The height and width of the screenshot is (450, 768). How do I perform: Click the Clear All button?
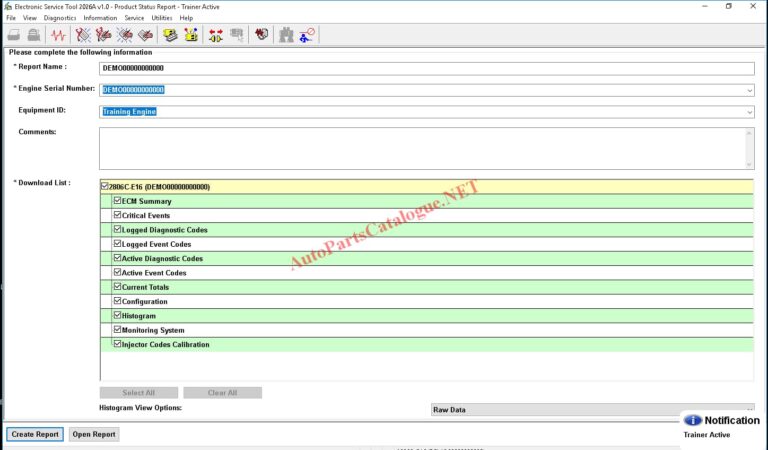click(222, 393)
